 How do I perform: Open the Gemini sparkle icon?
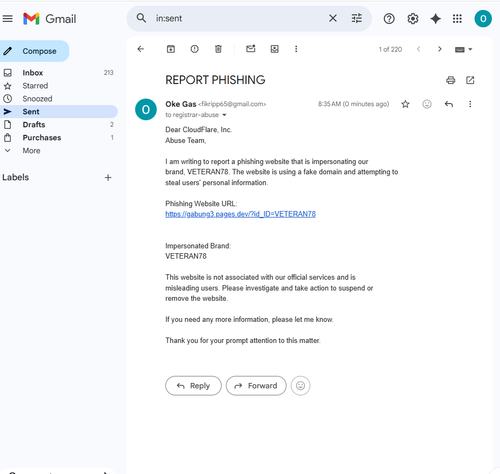[x=435, y=19]
